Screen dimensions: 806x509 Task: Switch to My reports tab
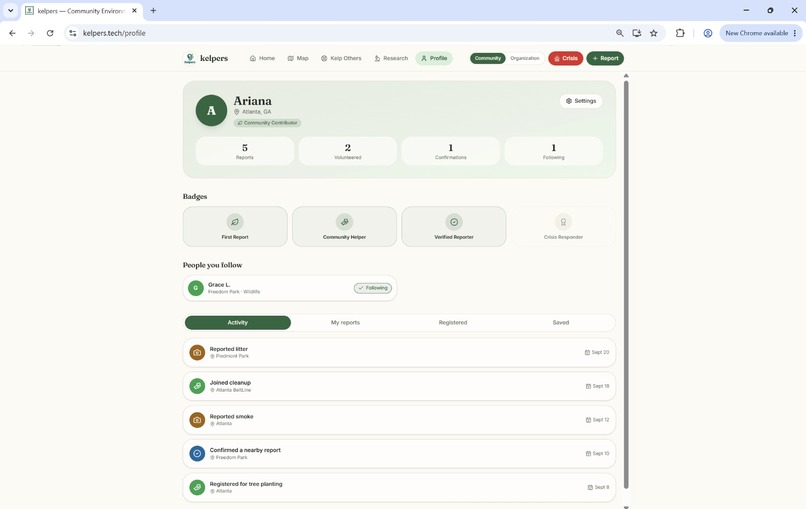point(345,322)
